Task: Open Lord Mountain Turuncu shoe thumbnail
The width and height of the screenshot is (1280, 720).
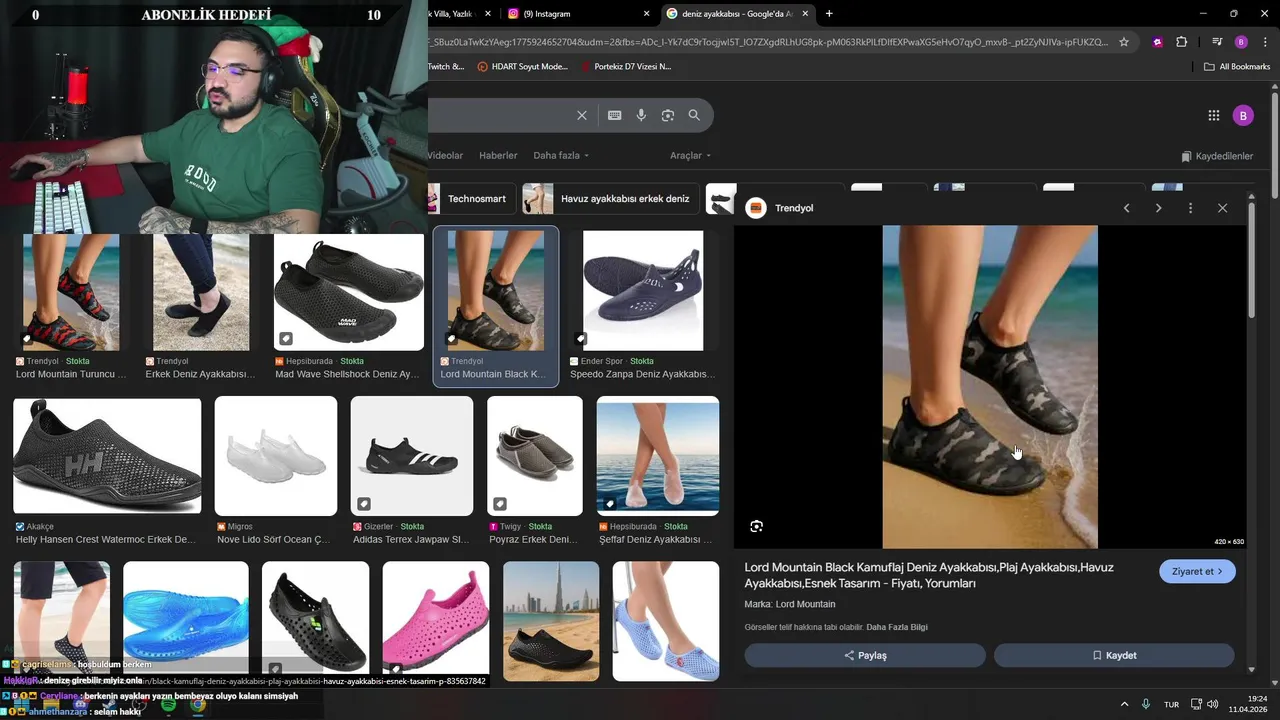Action: [71, 291]
